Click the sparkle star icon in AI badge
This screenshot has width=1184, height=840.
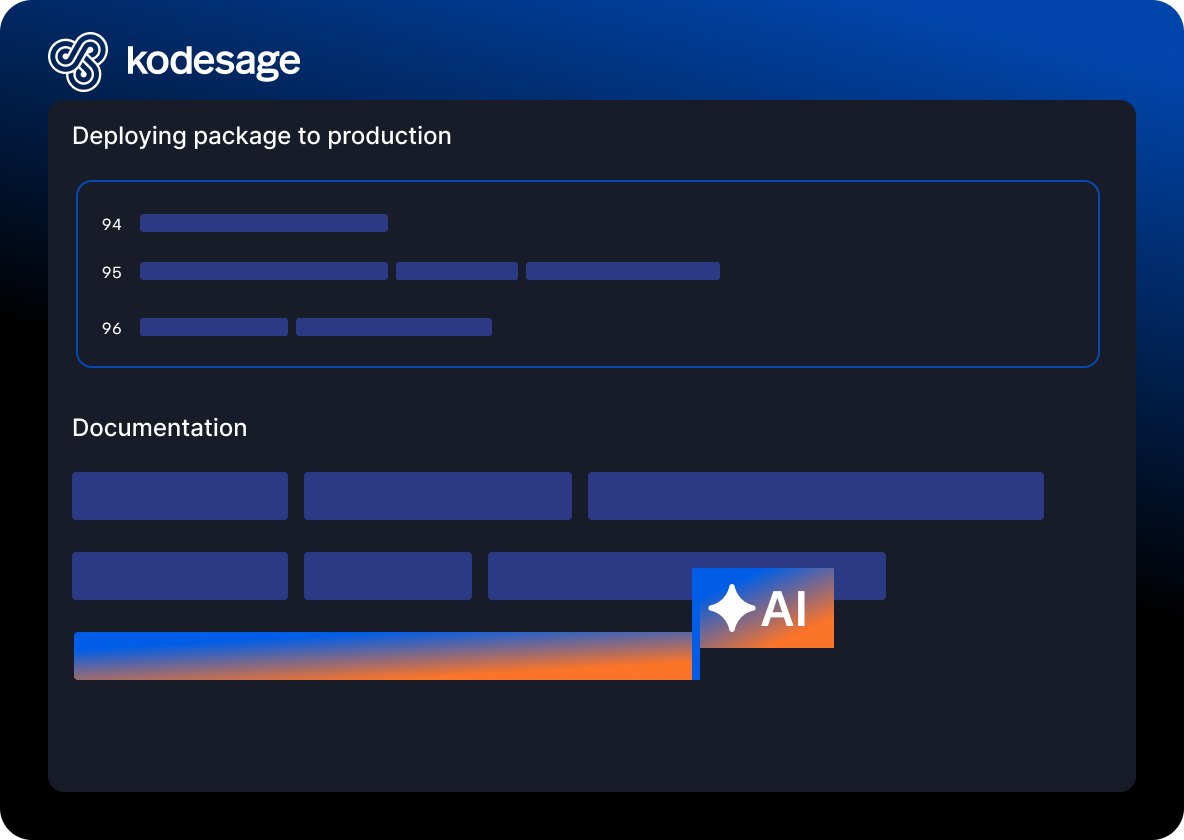click(x=731, y=608)
